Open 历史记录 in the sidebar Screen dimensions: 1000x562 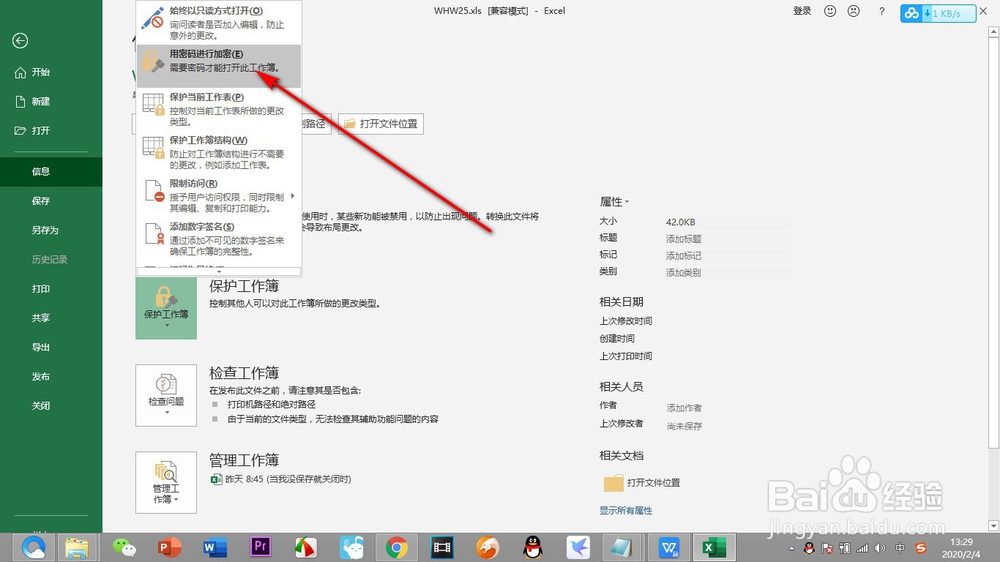[49, 260]
